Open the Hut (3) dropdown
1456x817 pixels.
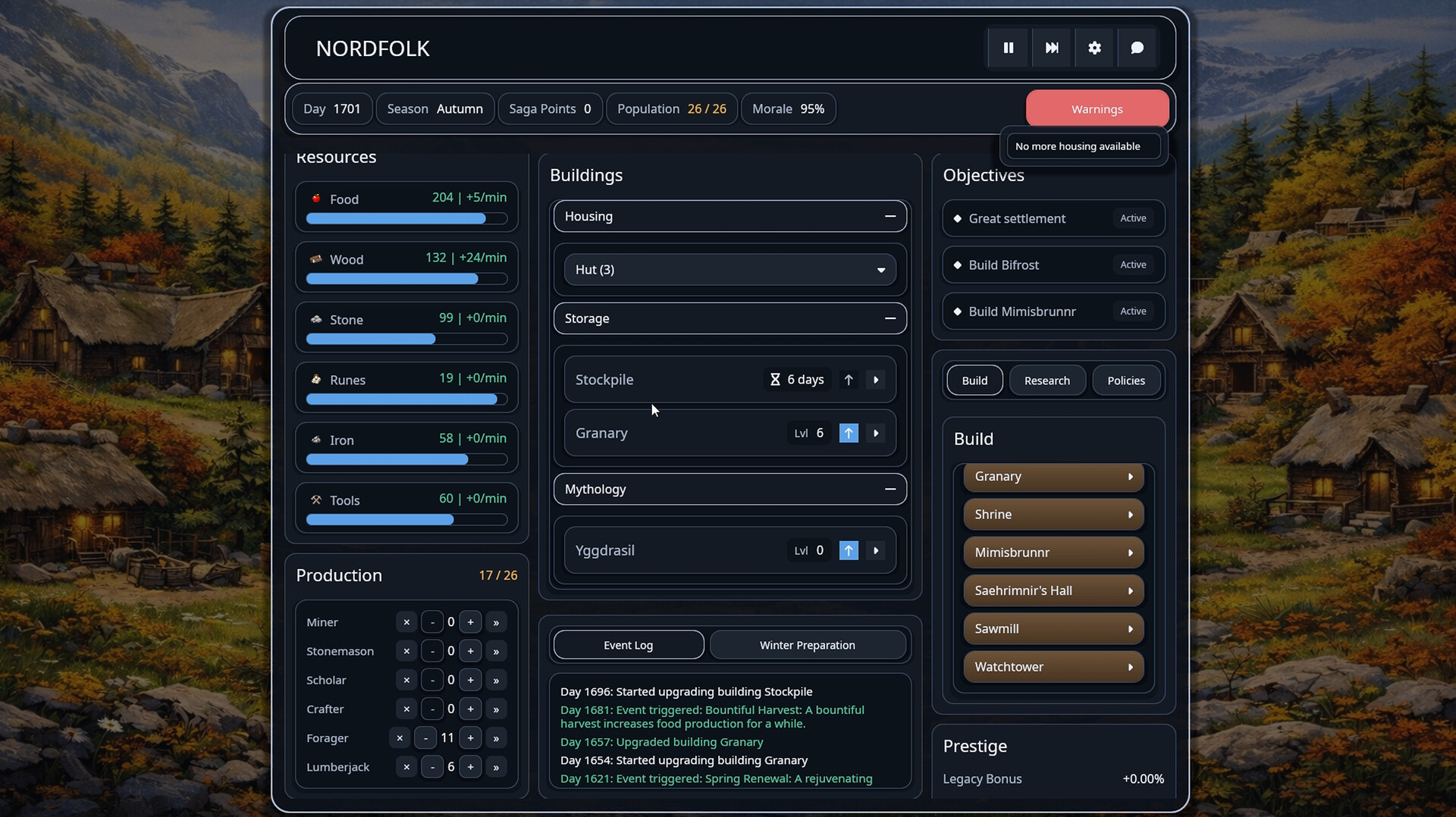click(x=730, y=270)
